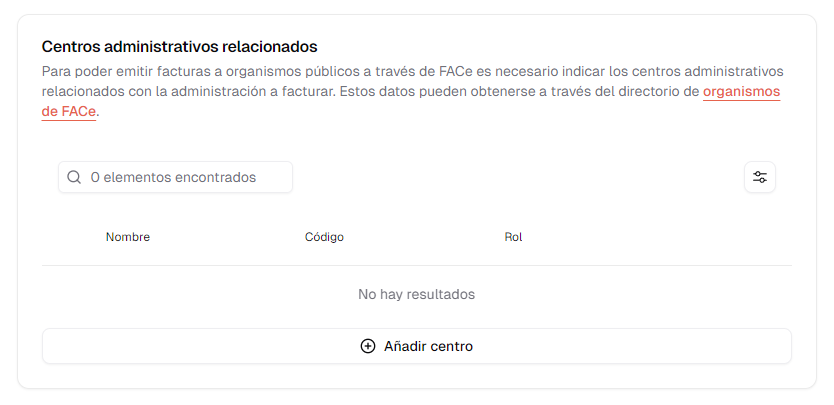This screenshot has width=834, height=405.
Task: Click the Añadir centro button
Action: point(417,346)
